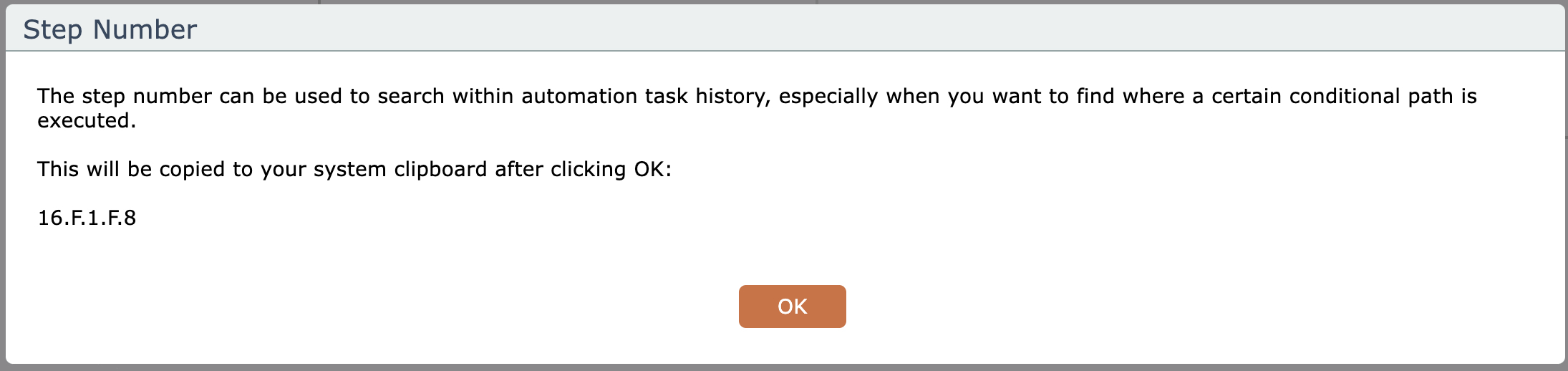Viewport: 1568px width, 371px height.
Task: Click the word "automation" in the description
Action: [579, 96]
